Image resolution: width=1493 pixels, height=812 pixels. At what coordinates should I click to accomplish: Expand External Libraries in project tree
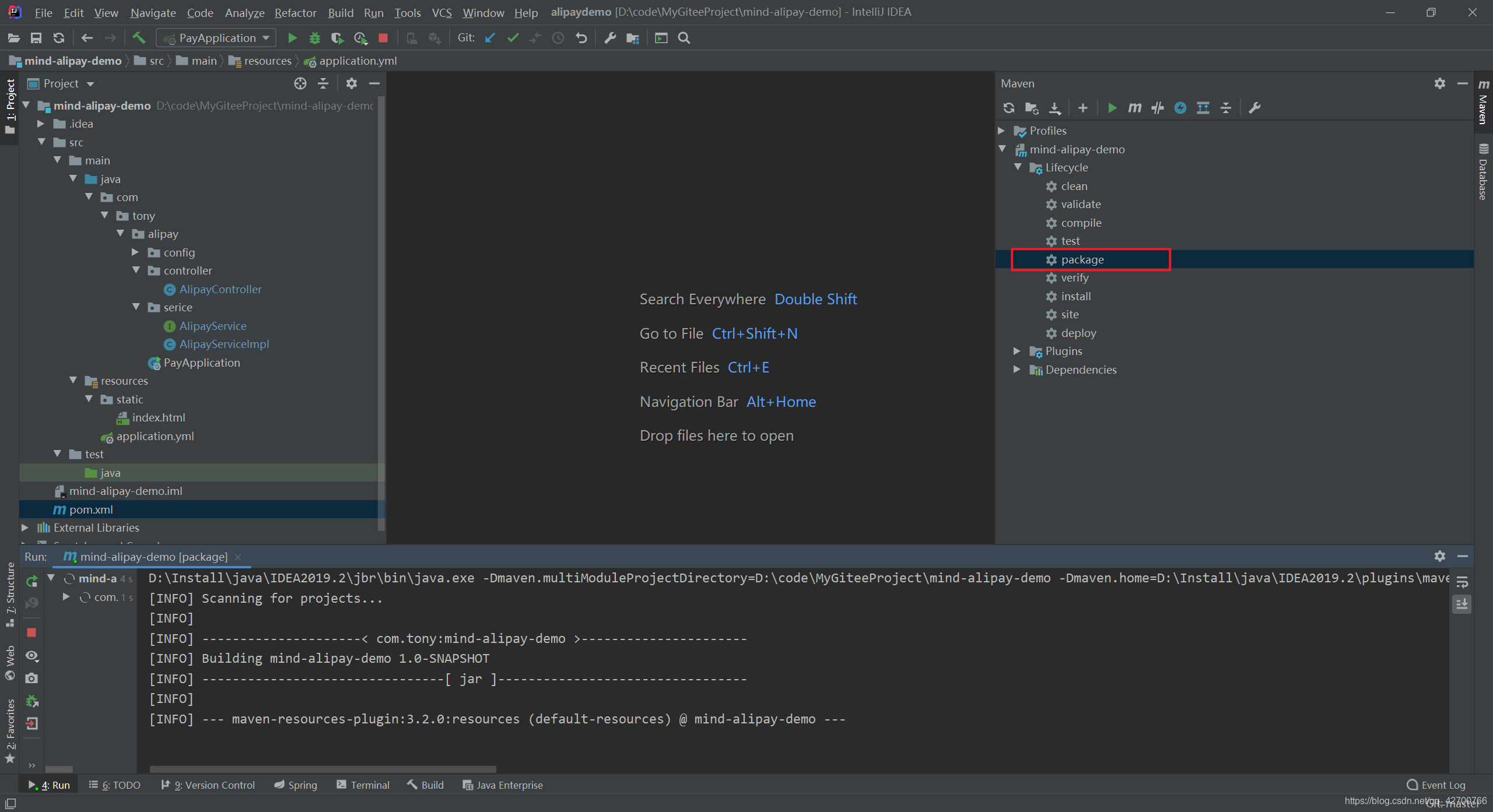point(25,527)
